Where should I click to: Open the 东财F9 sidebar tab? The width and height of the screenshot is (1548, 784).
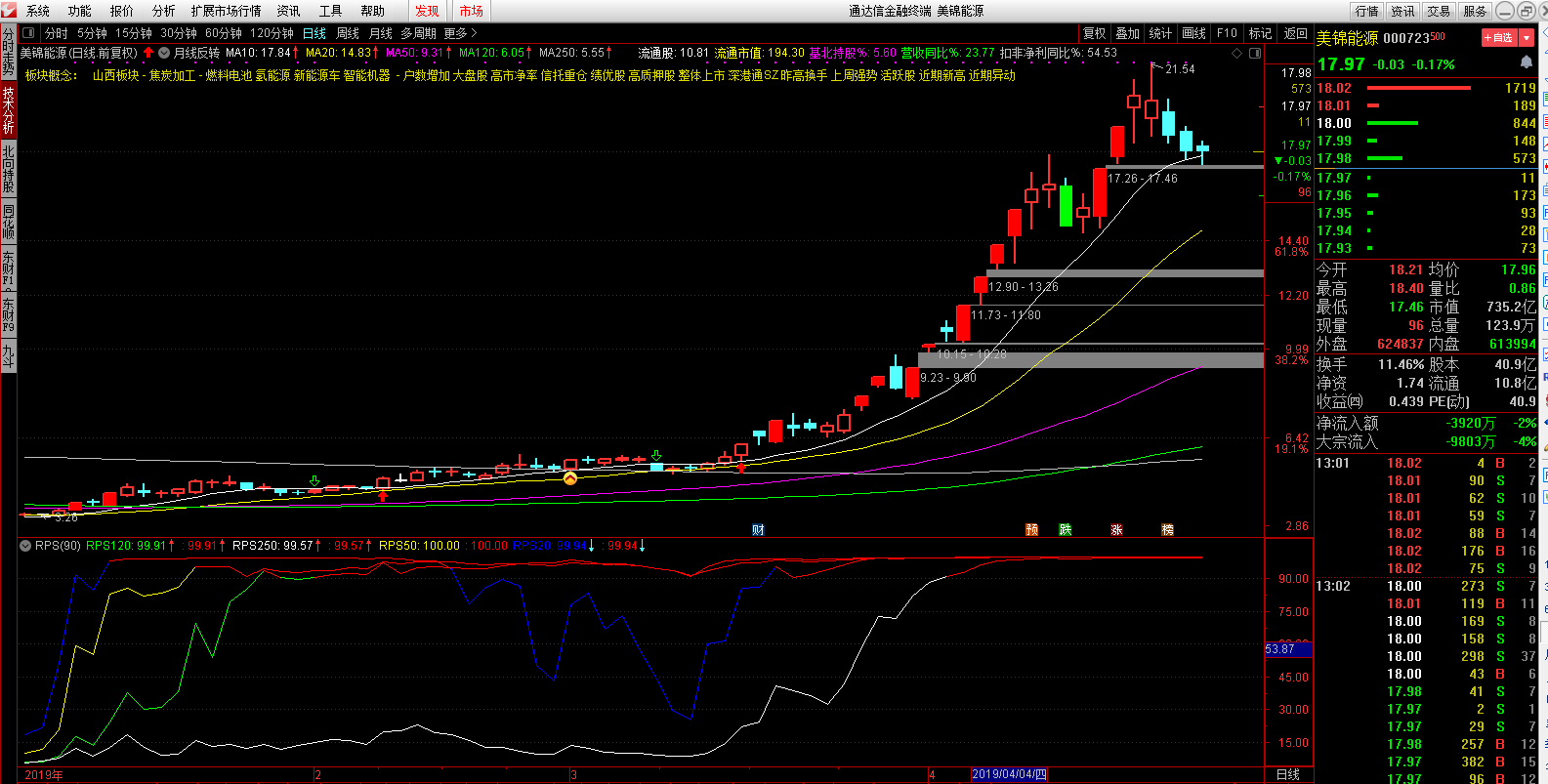pyautogui.click(x=8, y=313)
